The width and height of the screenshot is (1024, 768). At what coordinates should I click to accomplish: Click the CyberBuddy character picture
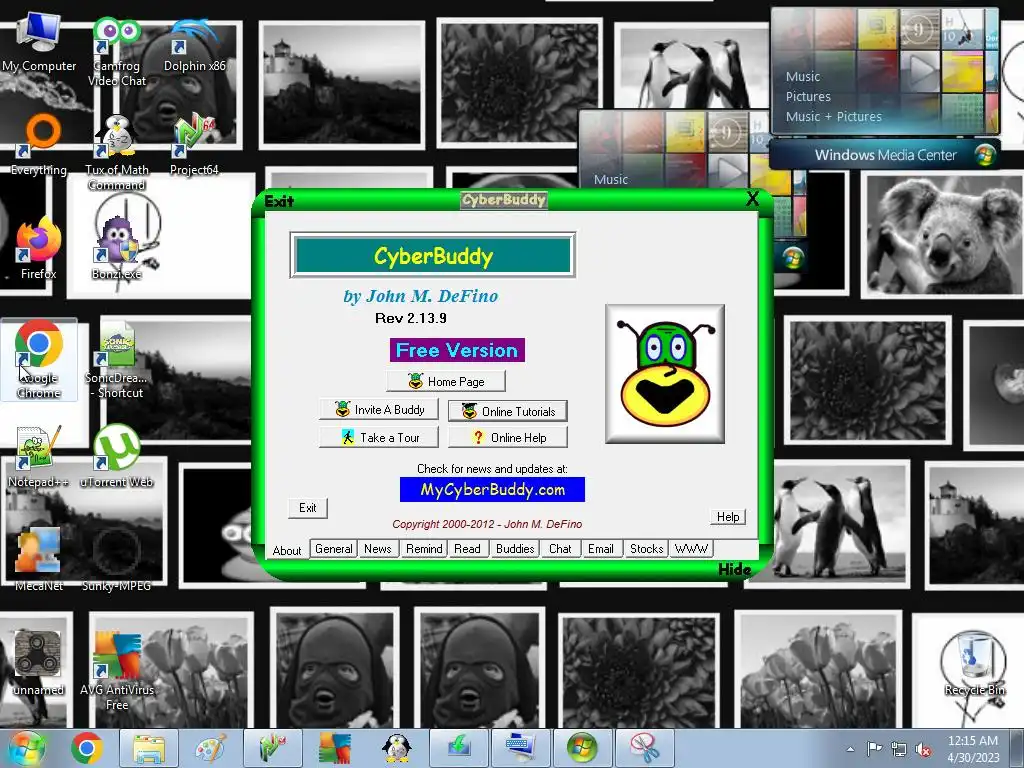click(665, 374)
